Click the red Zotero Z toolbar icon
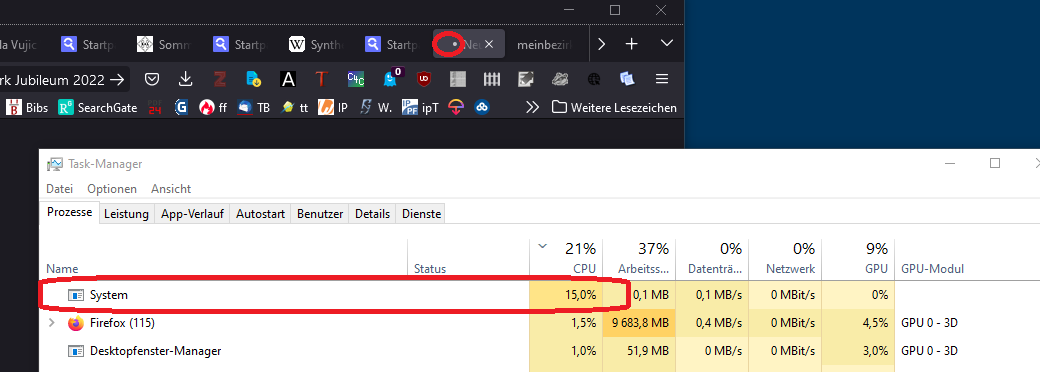 220,80
